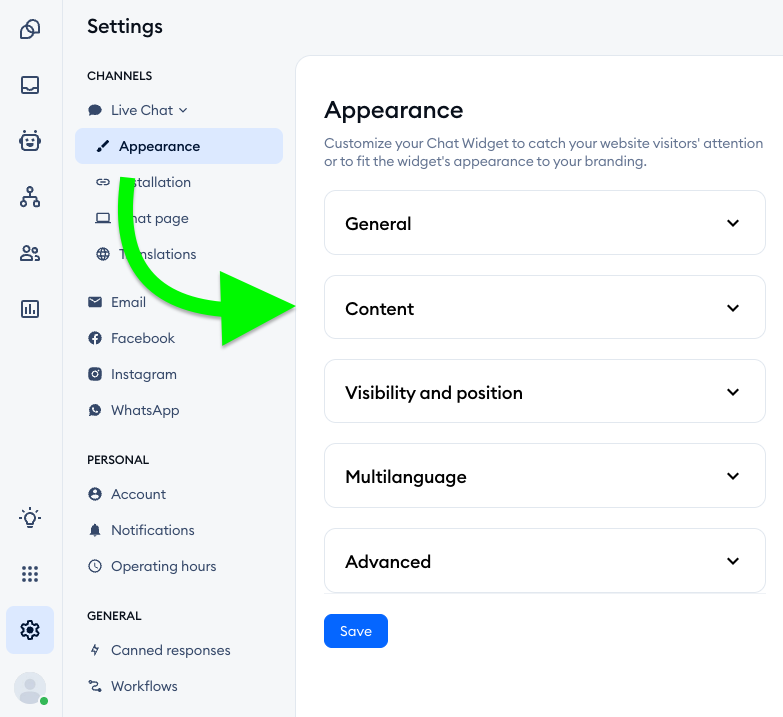783x717 pixels.
Task: Open the contacts people icon
Action: coord(30,253)
